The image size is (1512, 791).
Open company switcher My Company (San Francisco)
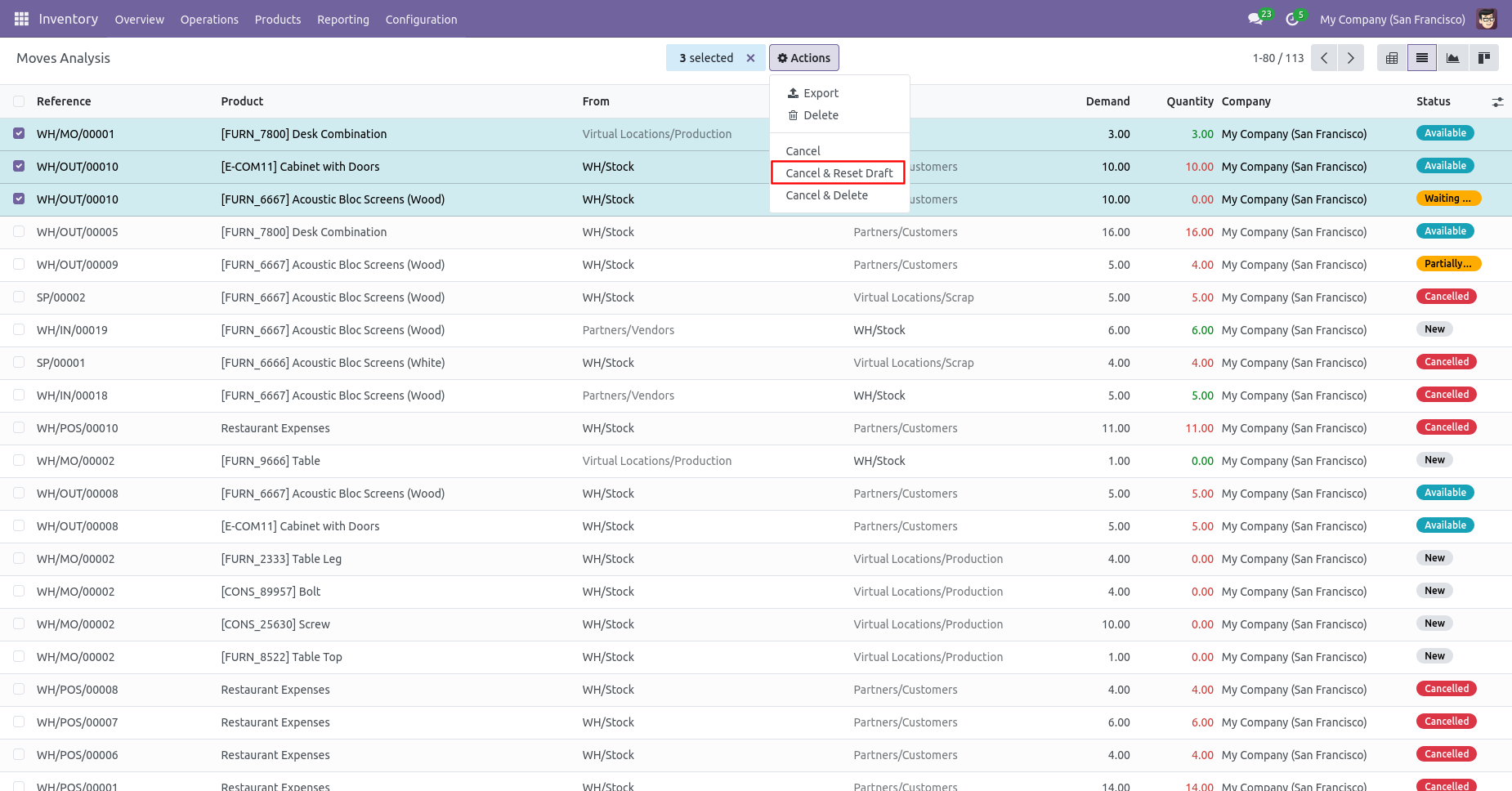click(1393, 20)
